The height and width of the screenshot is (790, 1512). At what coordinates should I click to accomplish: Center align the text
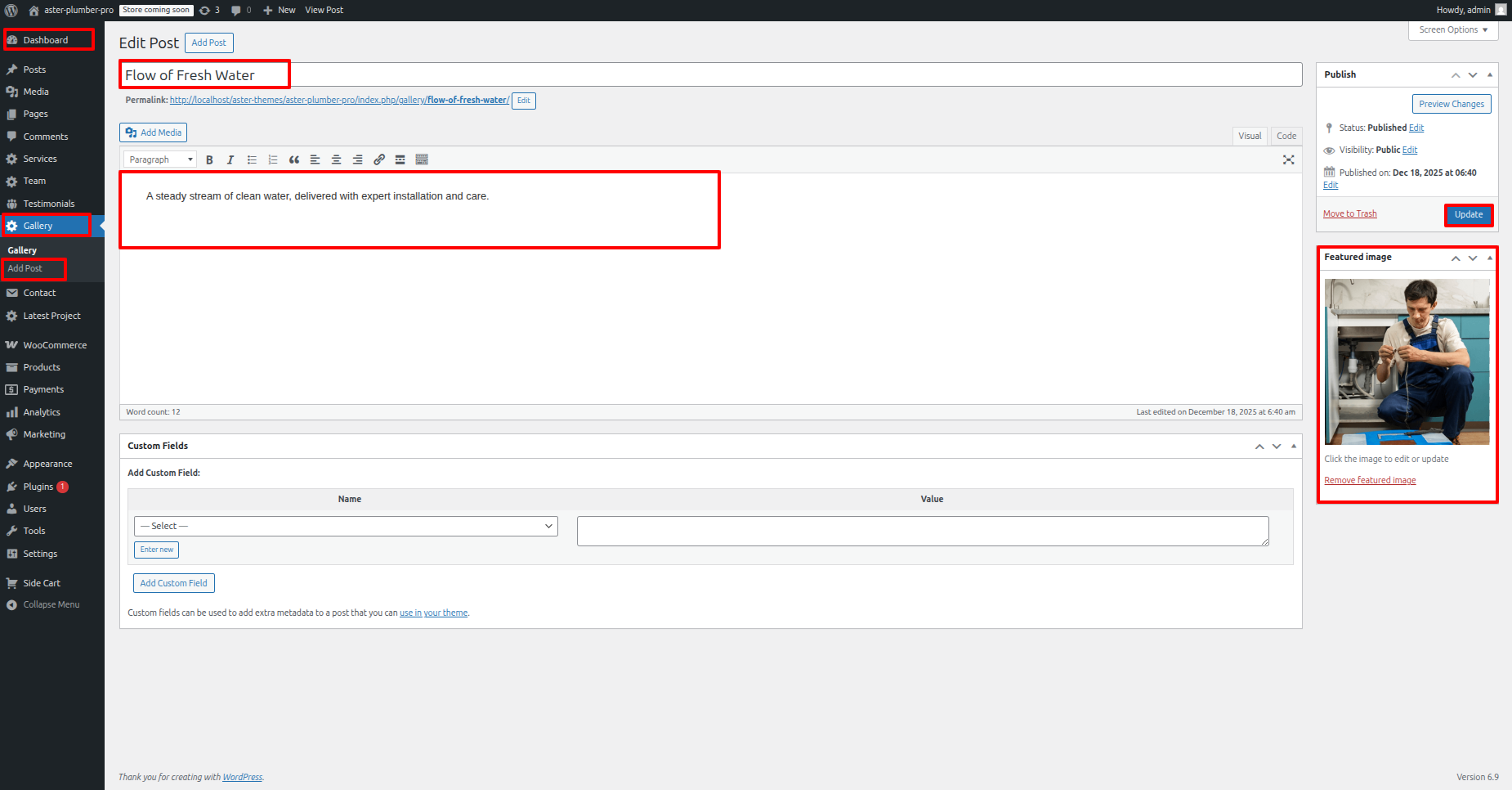(336, 160)
